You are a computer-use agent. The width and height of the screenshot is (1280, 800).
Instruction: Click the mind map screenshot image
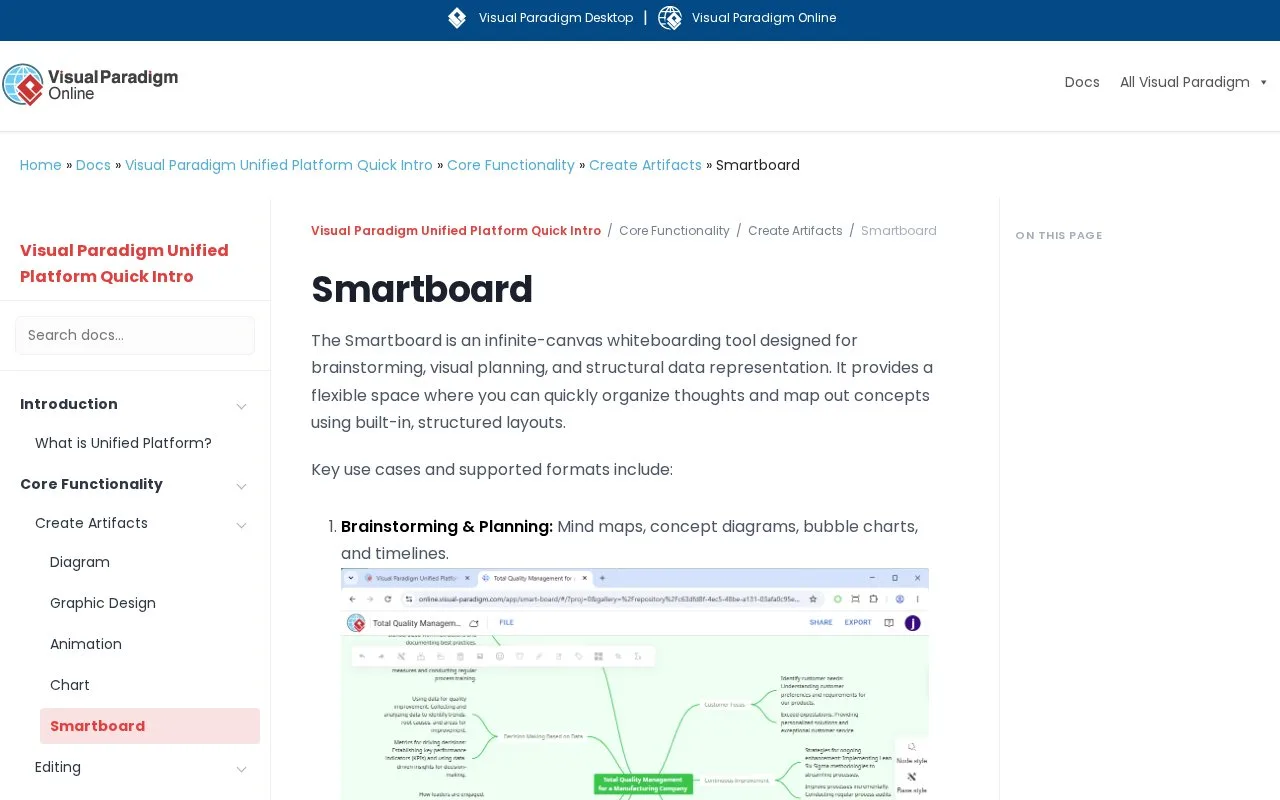635,684
